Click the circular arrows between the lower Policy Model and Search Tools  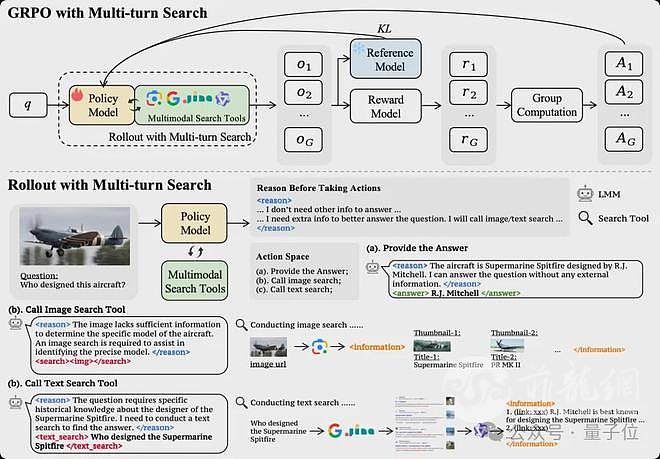[195, 252]
